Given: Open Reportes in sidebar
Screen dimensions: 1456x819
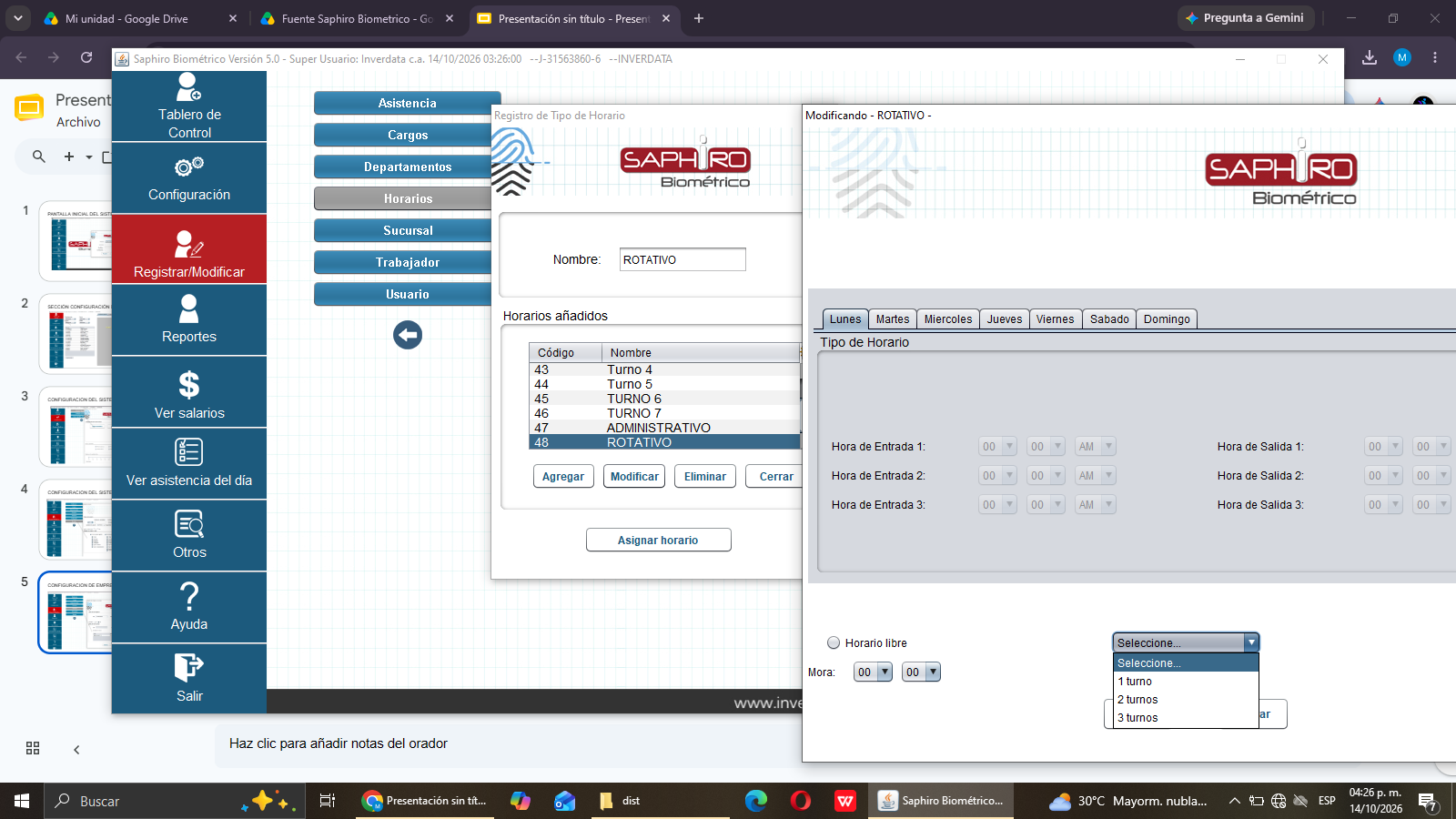Looking at the screenshot, I should click(x=189, y=320).
